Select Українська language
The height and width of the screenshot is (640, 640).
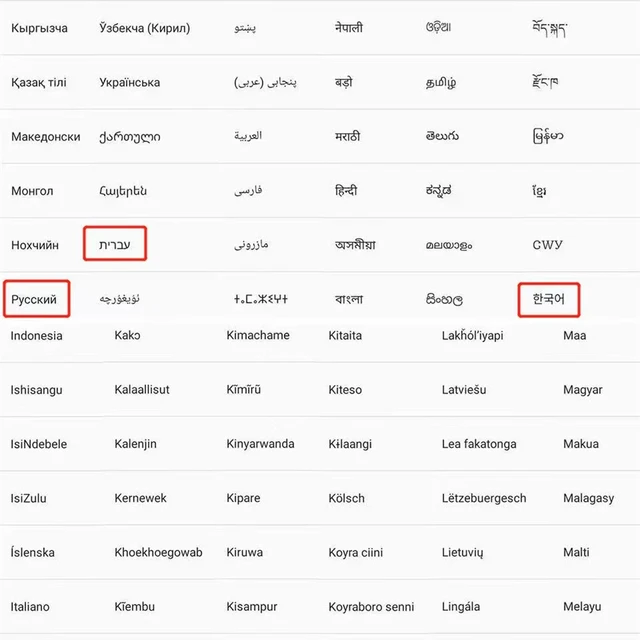129,82
